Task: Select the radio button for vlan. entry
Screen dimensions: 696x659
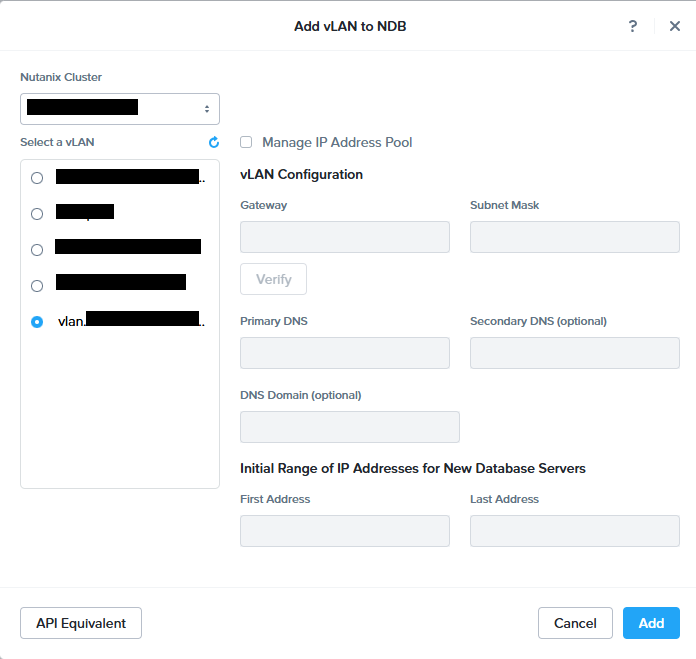Action: pos(37,322)
